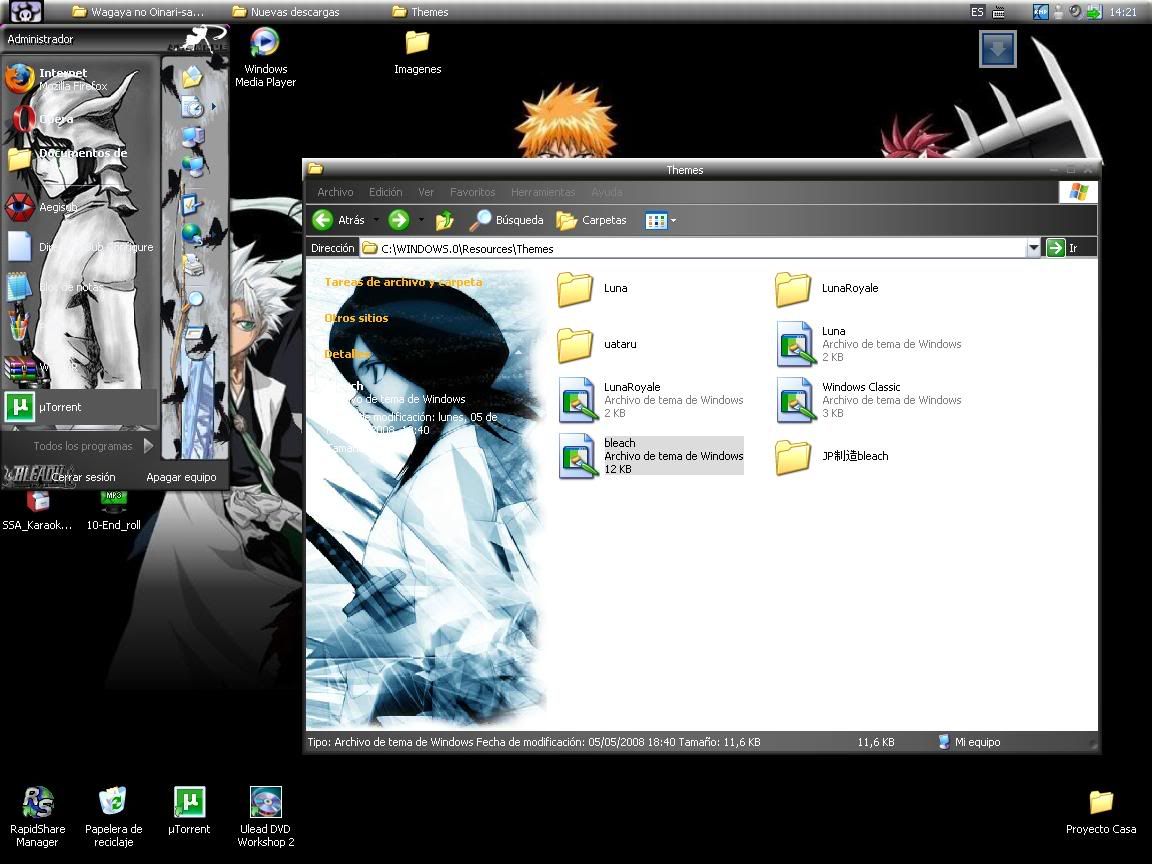Select the Windows Classic theme file
Screen dimensions: 1152x864
pos(869,400)
